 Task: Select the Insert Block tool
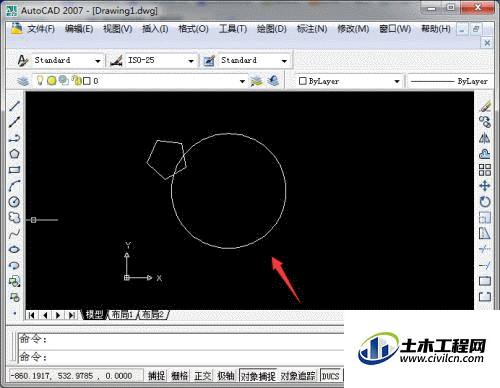14,281
